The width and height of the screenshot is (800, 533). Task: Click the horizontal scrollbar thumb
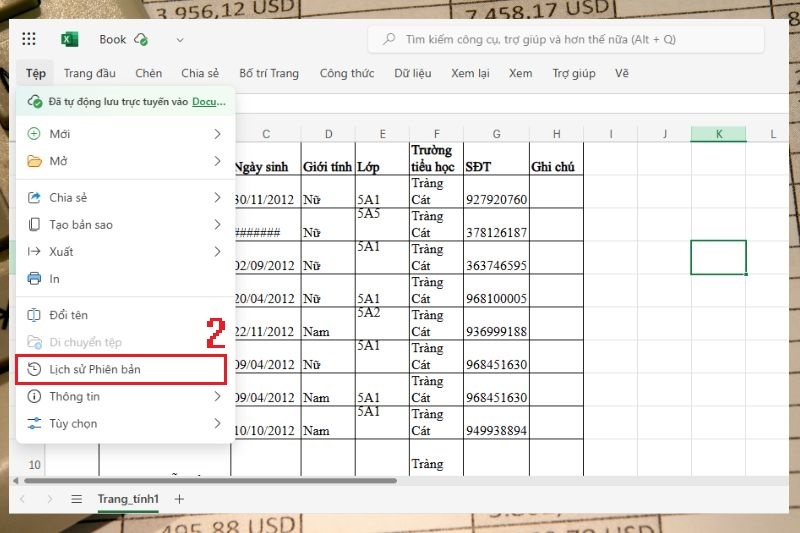pyautogui.click(x=210, y=480)
